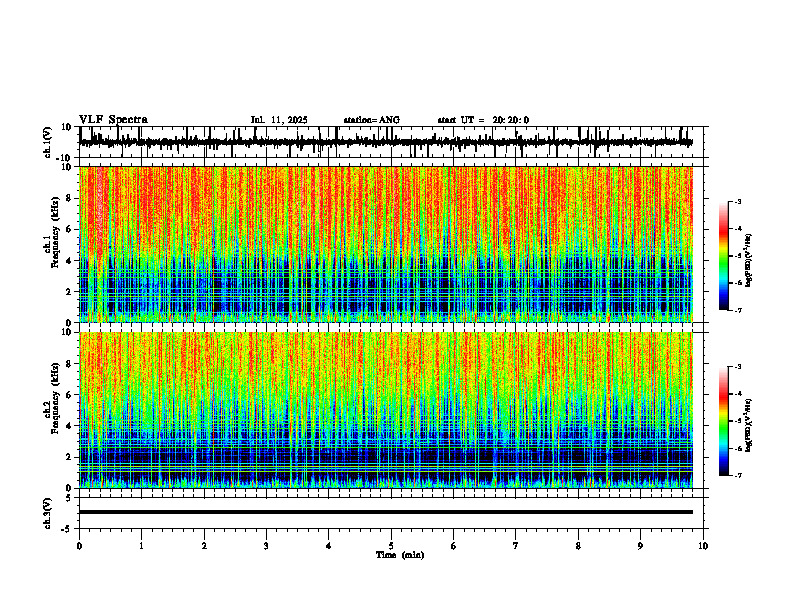This screenshot has height=612, width=792.
Task: Click time axis tick label "3"
Action: 266,546
